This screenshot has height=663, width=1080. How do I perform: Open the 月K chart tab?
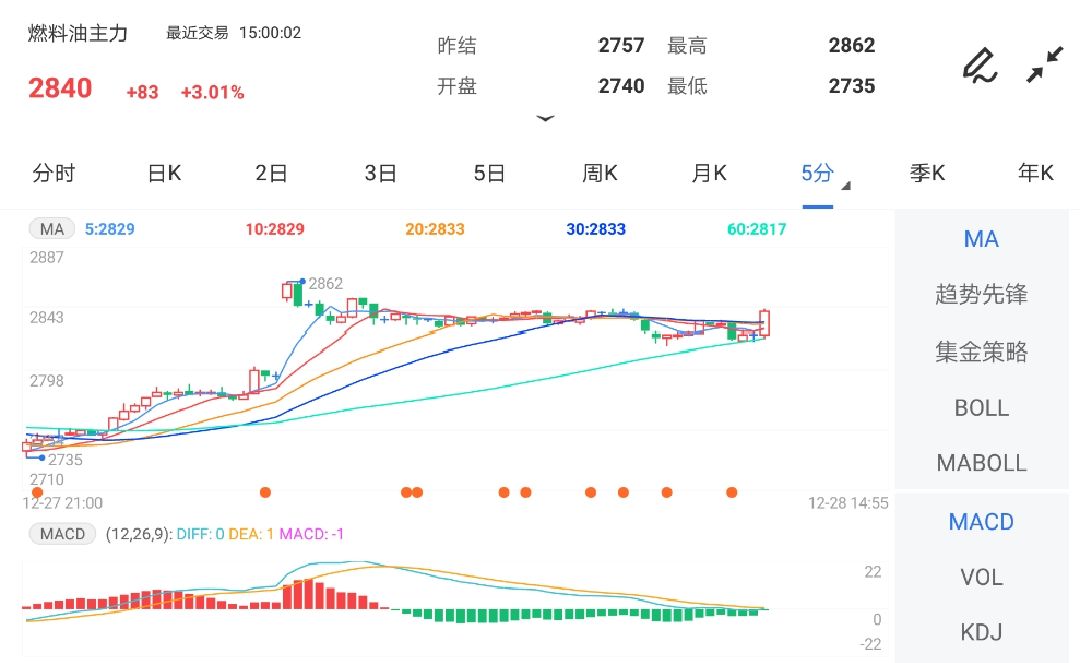[709, 173]
